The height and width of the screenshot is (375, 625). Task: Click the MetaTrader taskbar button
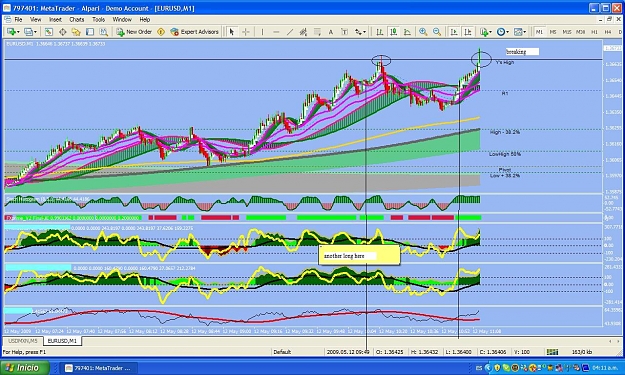98,368
